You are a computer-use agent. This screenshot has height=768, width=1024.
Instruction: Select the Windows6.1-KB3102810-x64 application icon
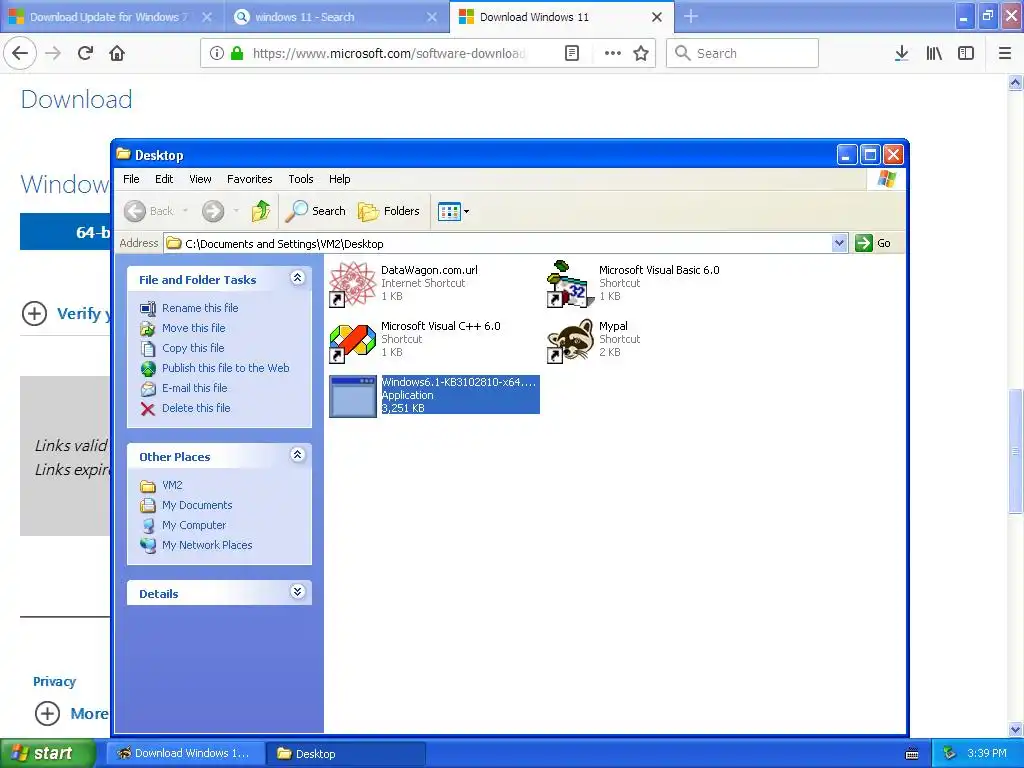[x=353, y=396]
